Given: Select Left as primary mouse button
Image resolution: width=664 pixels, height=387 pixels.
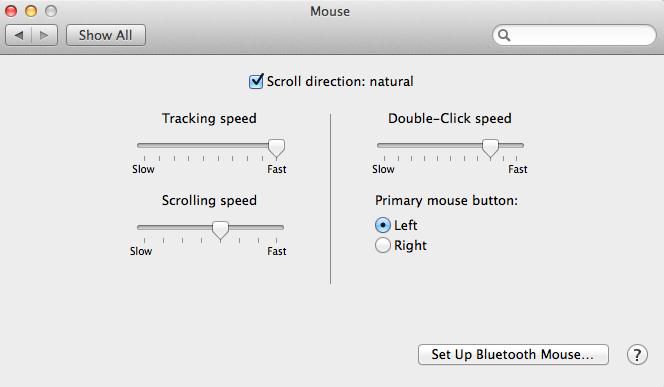Looking at the screenshot, I should coord(382,225).
